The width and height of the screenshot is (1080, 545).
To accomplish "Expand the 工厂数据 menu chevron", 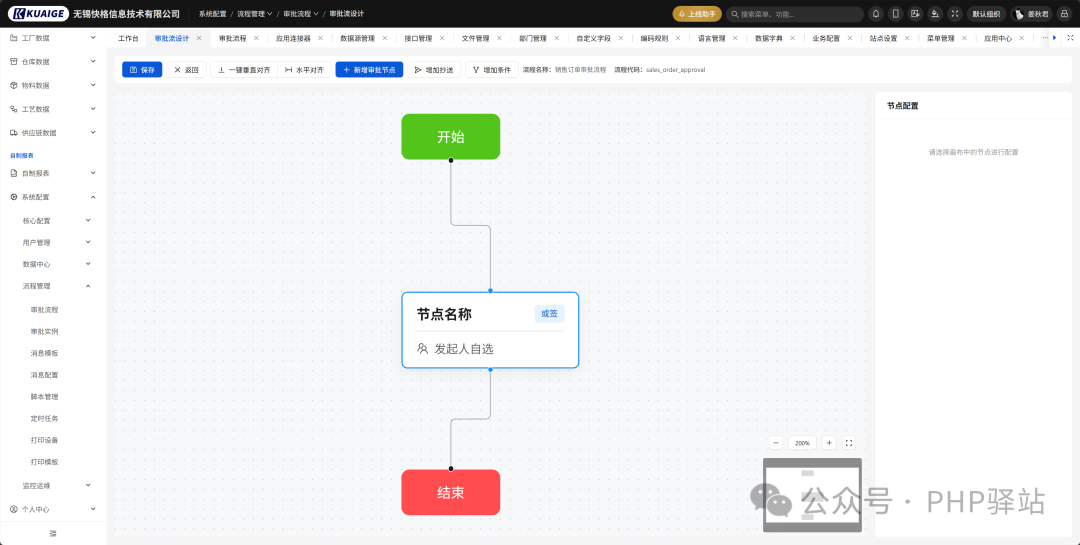I will coord(93,38).
